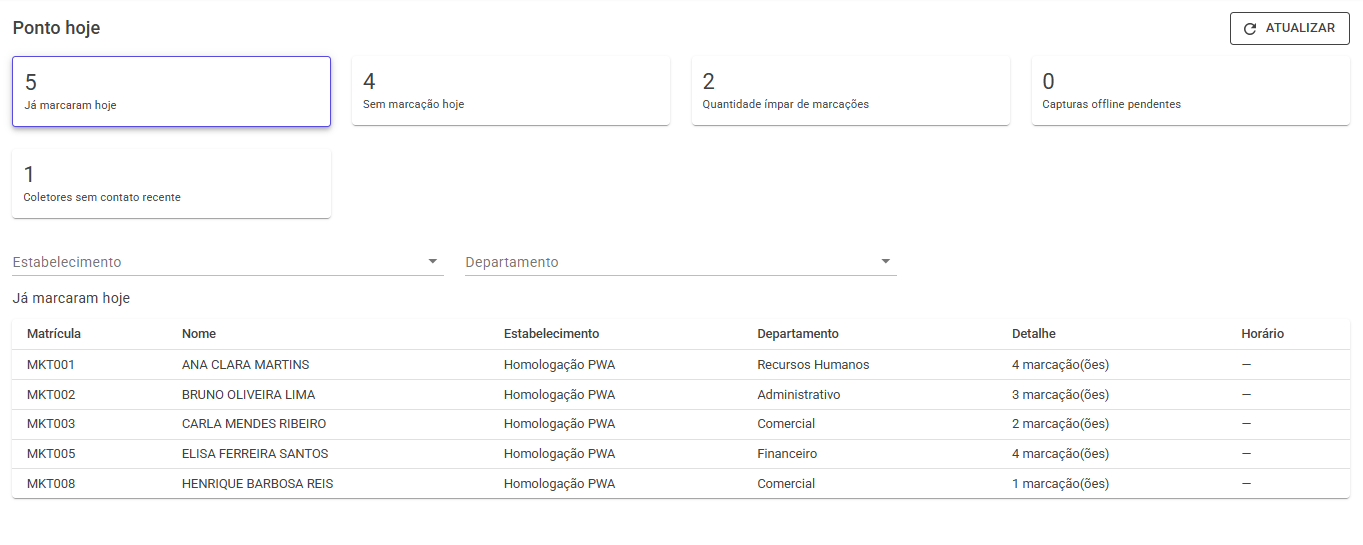Select the HENRIQUE BARBOSA REIS row

[x=681, y=484]
